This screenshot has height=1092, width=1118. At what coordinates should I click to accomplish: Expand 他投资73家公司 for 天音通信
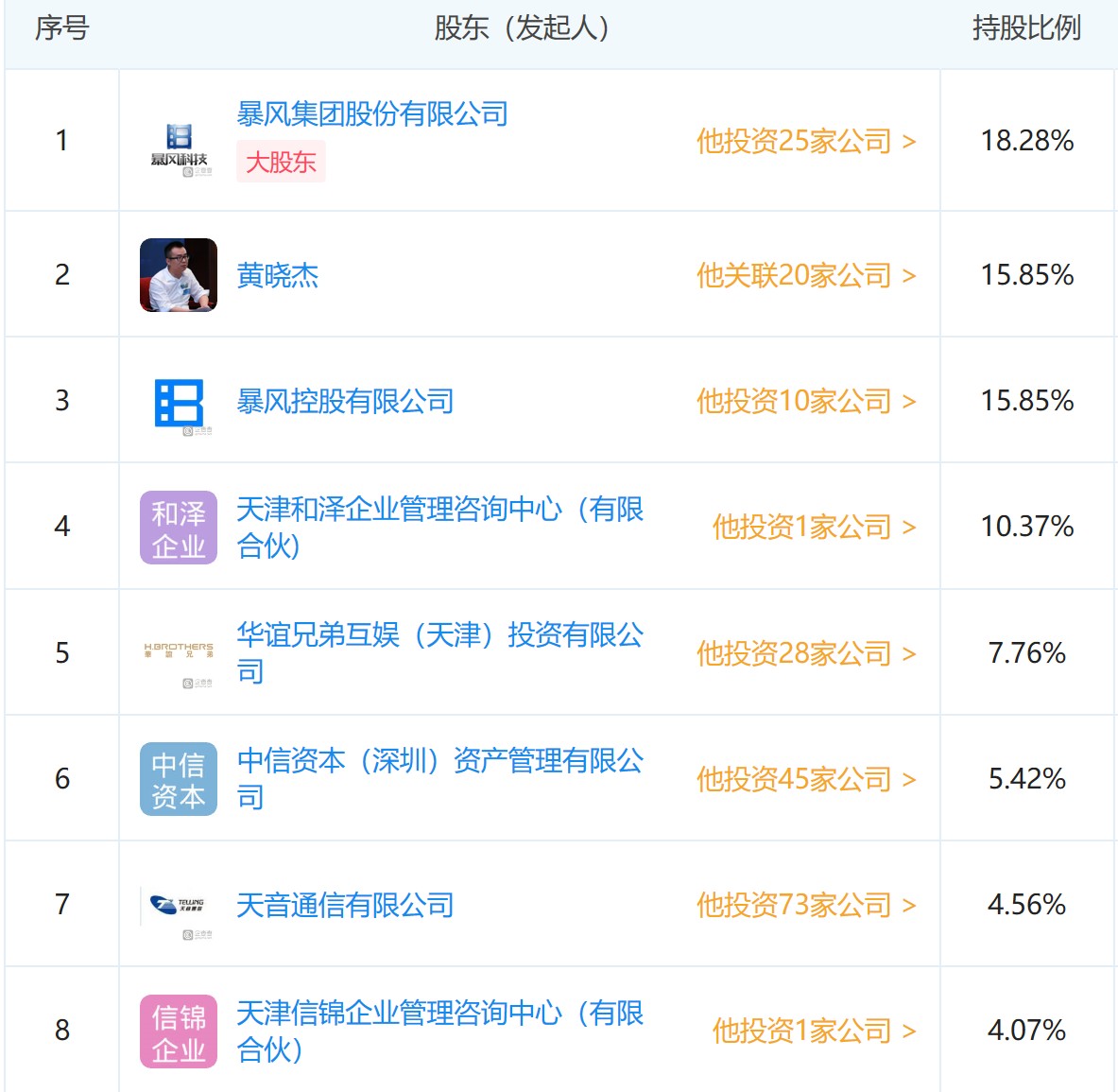[805, 905]
